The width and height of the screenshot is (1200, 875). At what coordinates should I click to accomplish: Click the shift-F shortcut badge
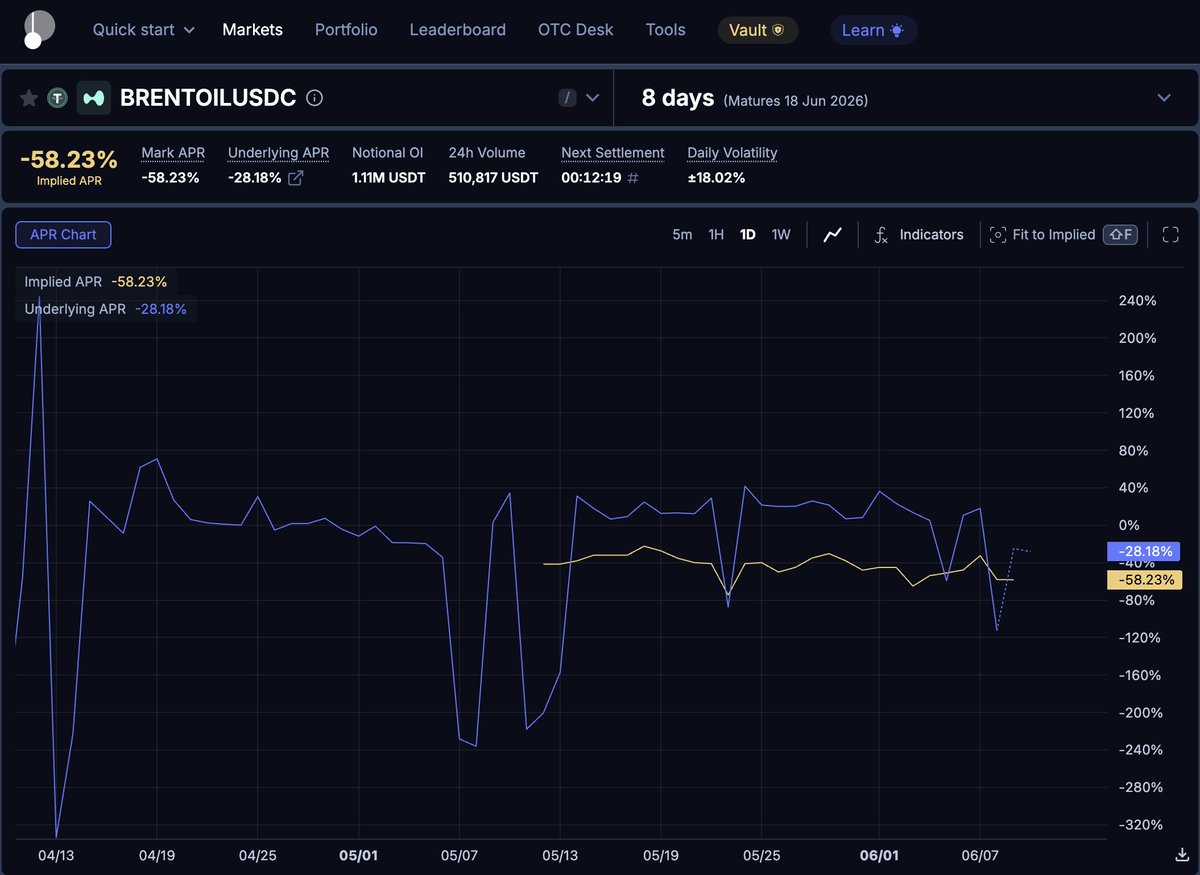1120,235
